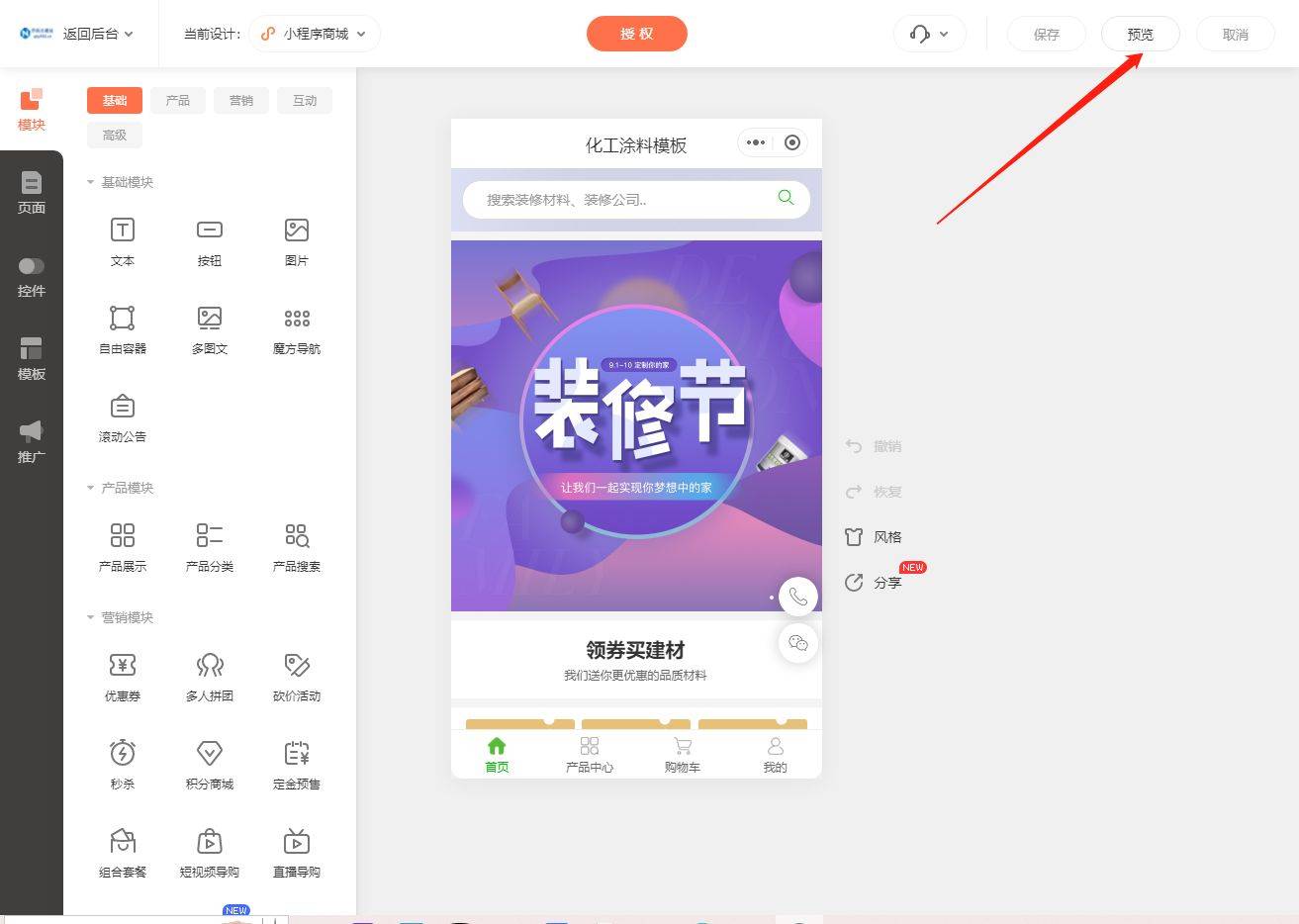The width and height of the screenshot is (1299, 924).
Task: Click the 预览 preview button
Action: pyautogui.click(x=1140, y=34)
